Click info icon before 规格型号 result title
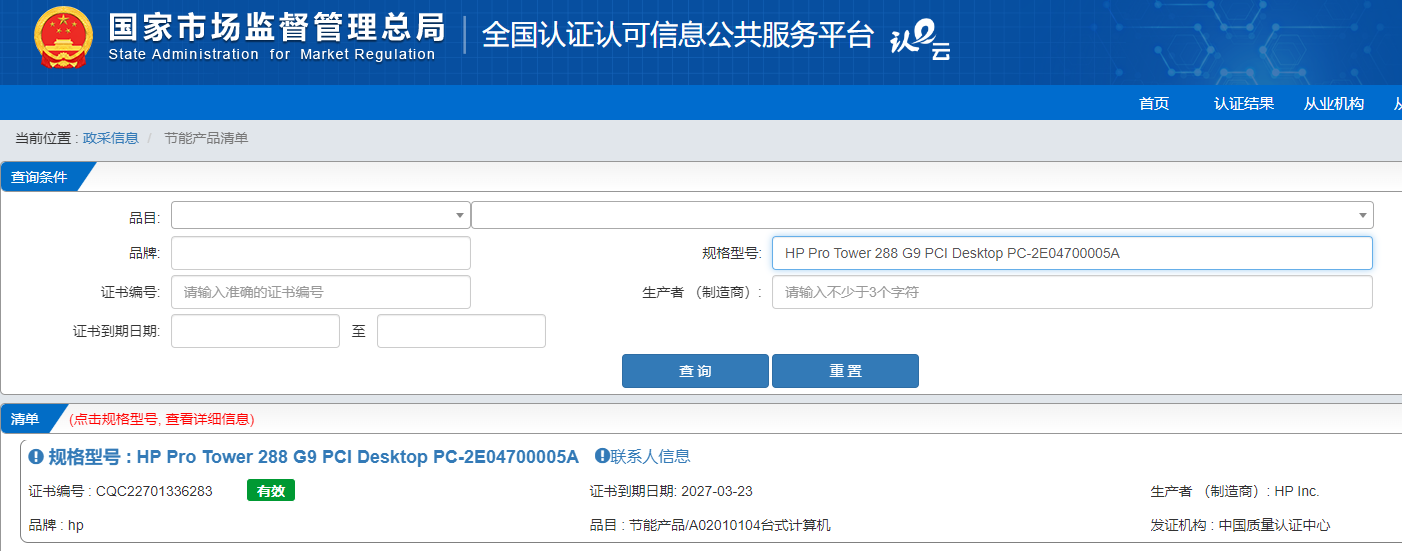1402x551 pixels. pos(36,457)
